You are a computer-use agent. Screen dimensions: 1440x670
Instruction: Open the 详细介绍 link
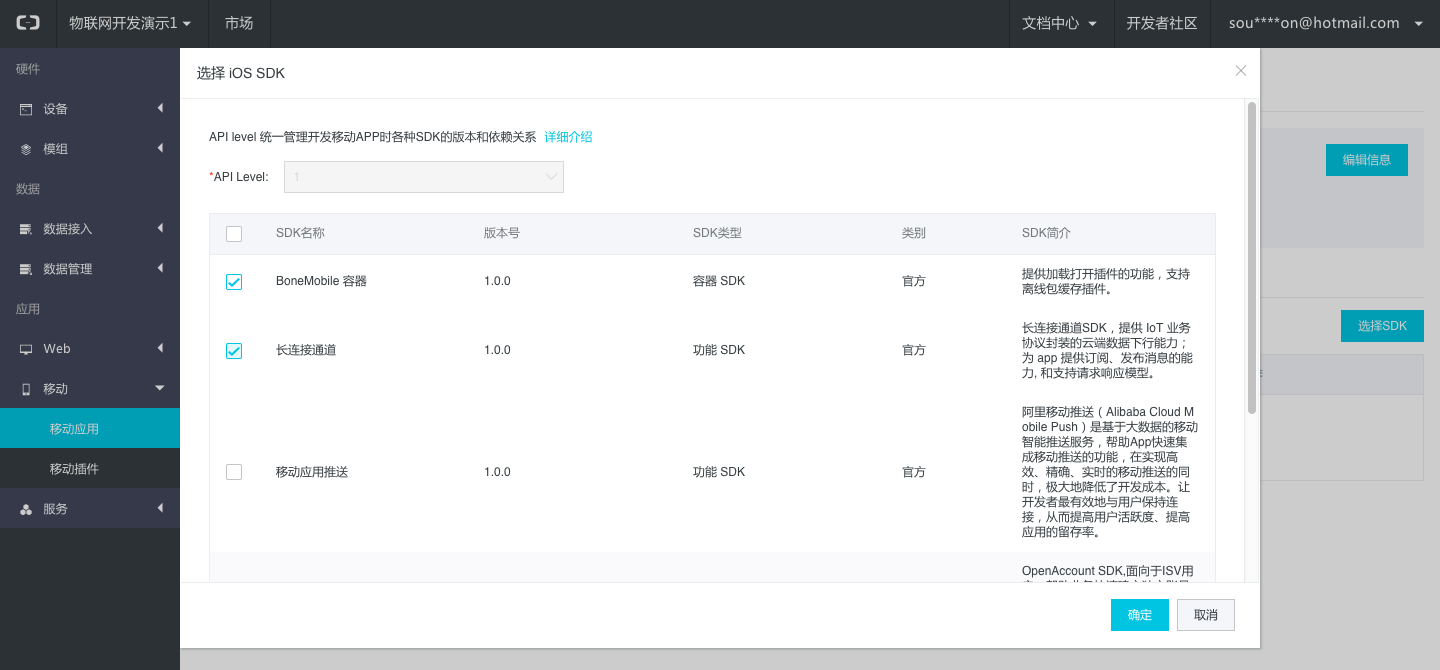pos(568,137)
